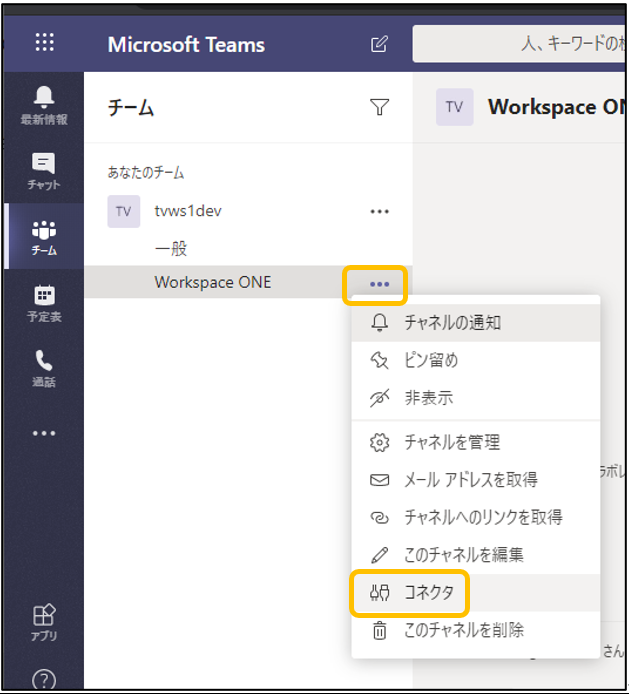Choose このチャネルを編集 menu item
Image resolution: width=629 pixels, height=694 pixels.
tap(476, 555)
